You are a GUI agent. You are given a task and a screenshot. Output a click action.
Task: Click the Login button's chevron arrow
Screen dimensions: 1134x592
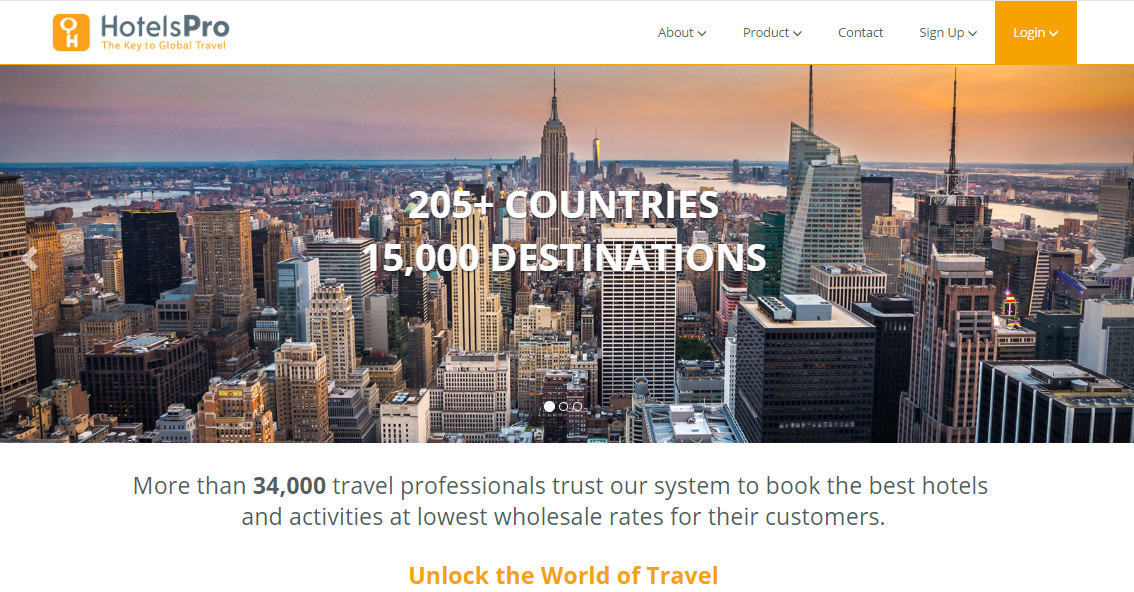tap(1053, 33)
